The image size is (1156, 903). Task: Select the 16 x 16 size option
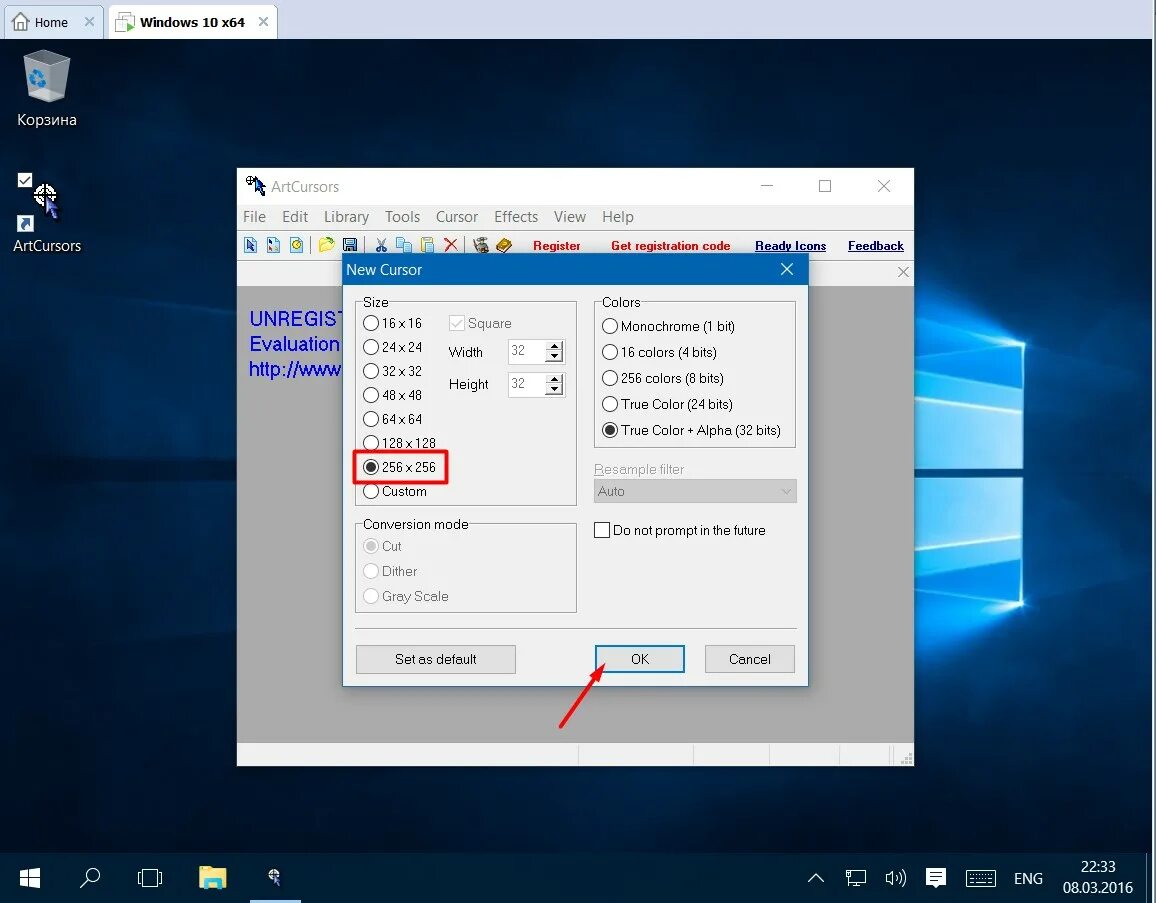pyautogui.click(x=392, y=323)
